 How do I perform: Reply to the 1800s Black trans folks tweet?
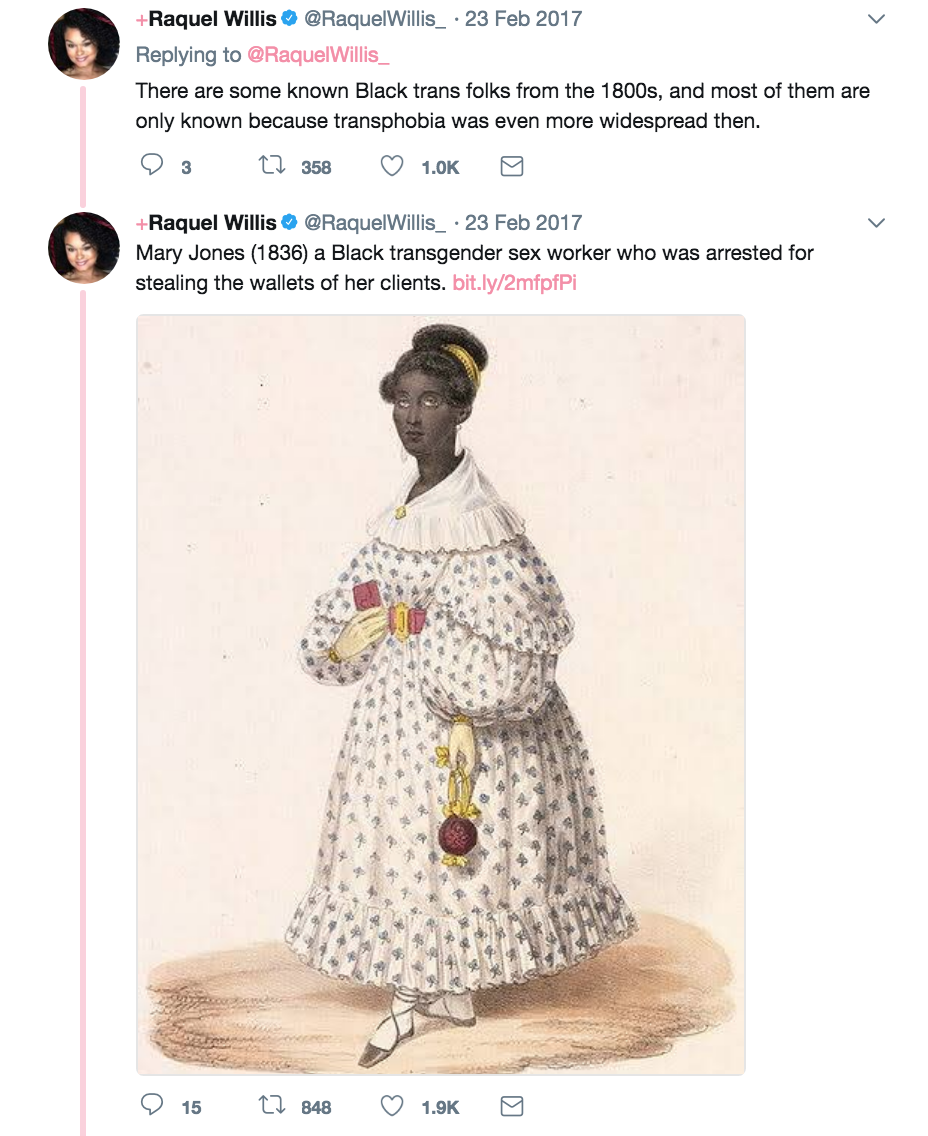152,166
